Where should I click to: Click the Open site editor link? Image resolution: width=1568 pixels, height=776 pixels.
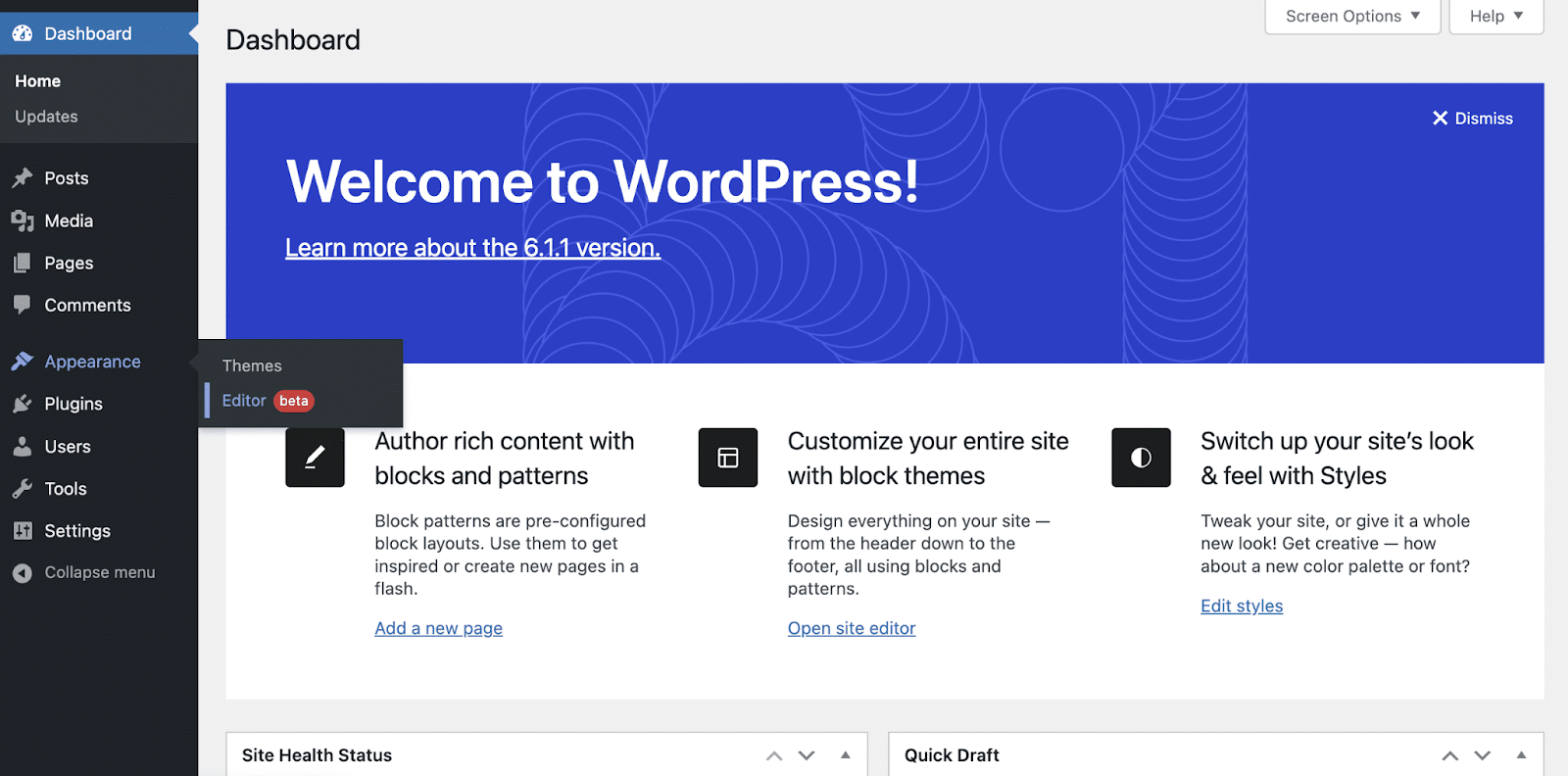coord(852,628)
